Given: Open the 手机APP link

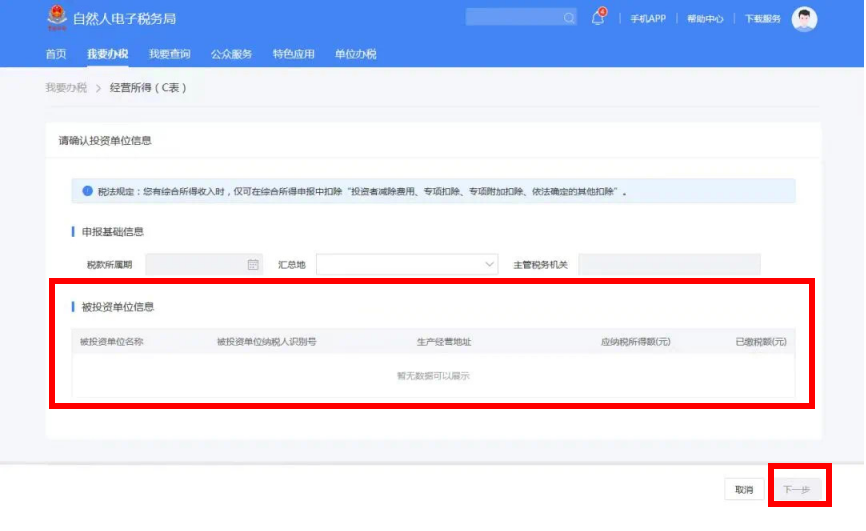Looking at the screenshot, I should coord(647,19).
